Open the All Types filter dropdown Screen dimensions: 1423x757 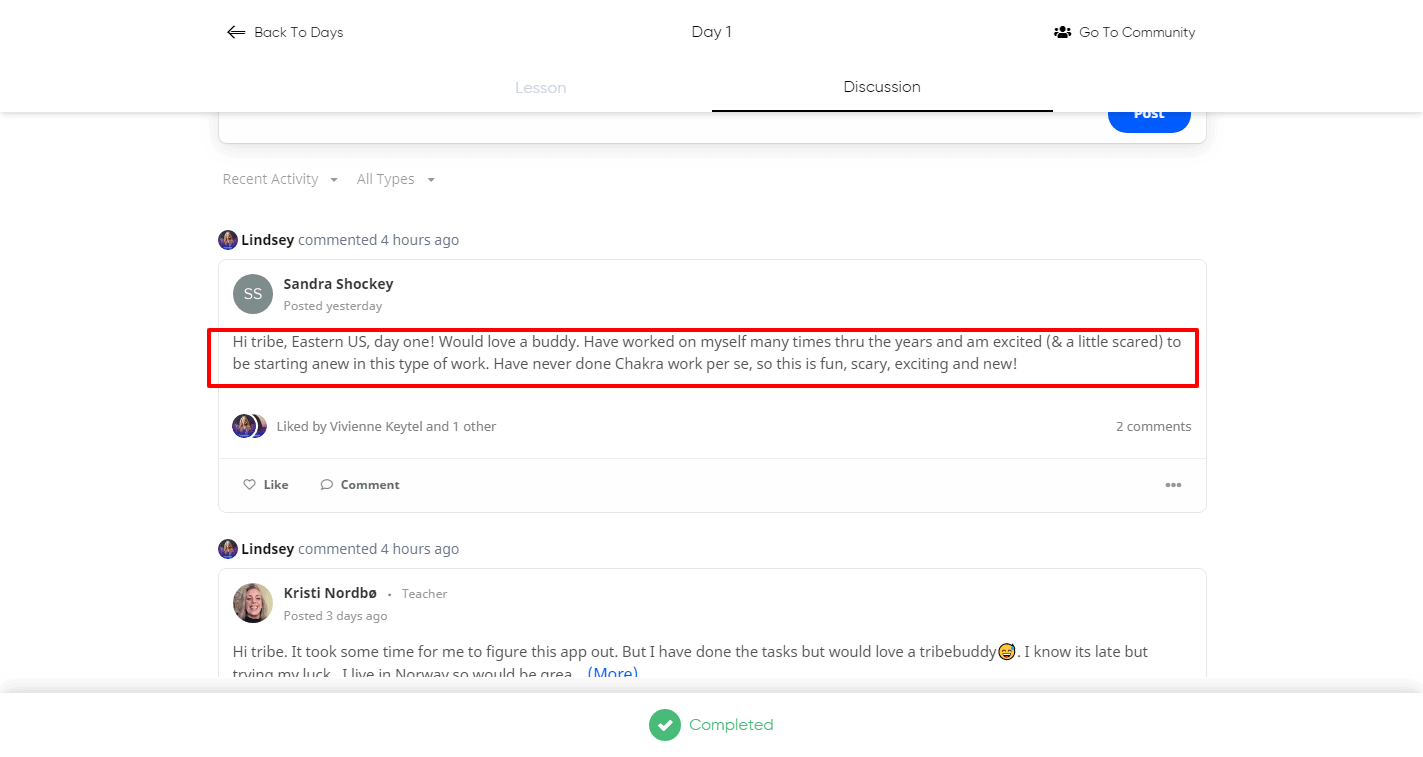pos(396,180)
